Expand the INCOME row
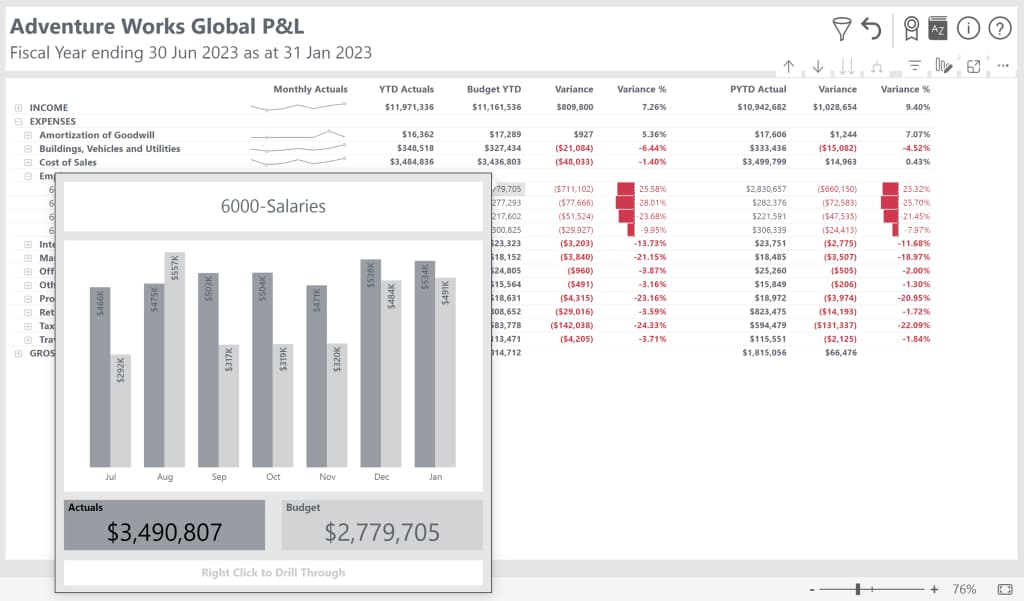 click(x=18, y=107)
